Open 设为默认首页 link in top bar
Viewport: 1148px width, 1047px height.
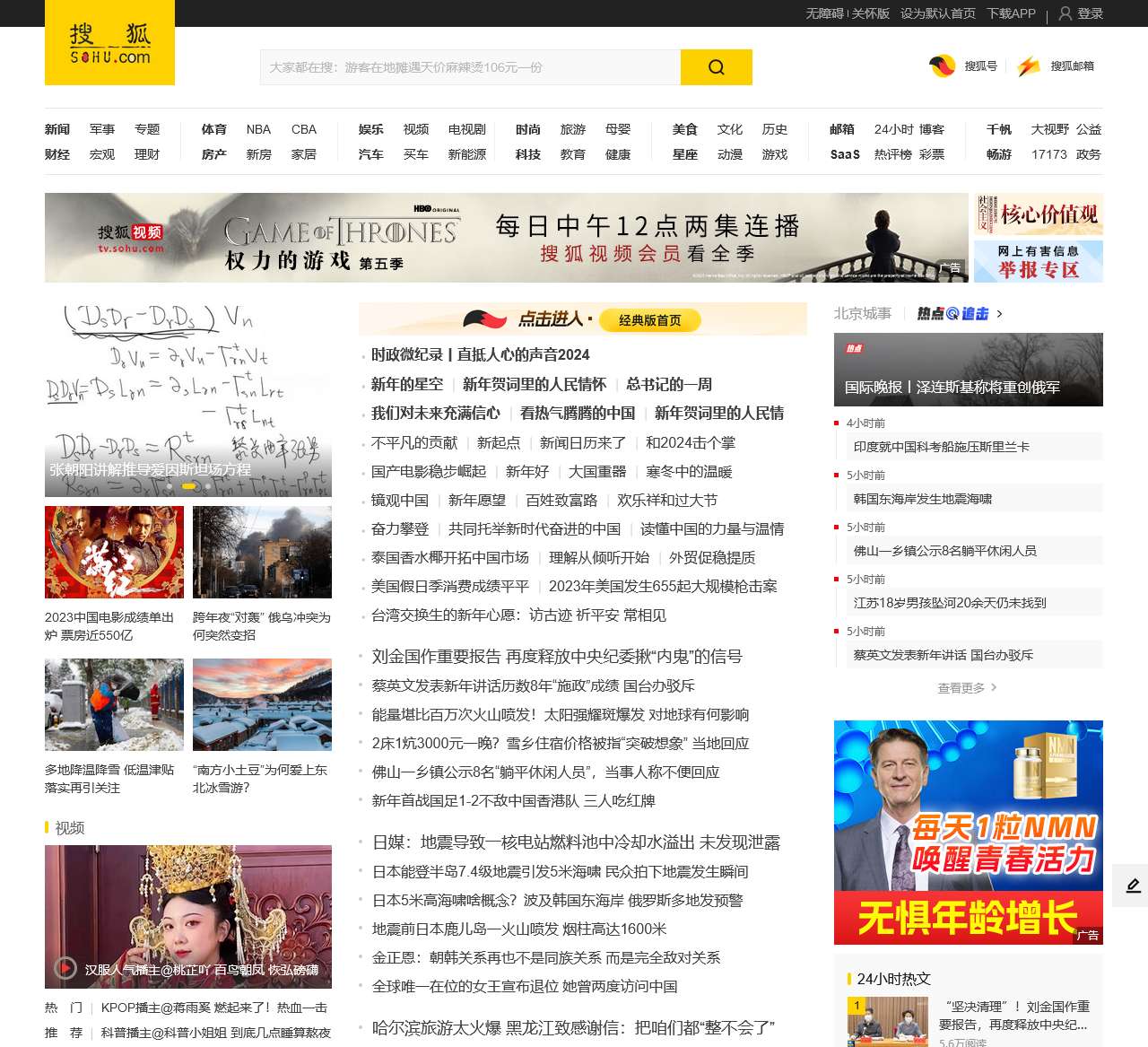click(x=937, y=13)
